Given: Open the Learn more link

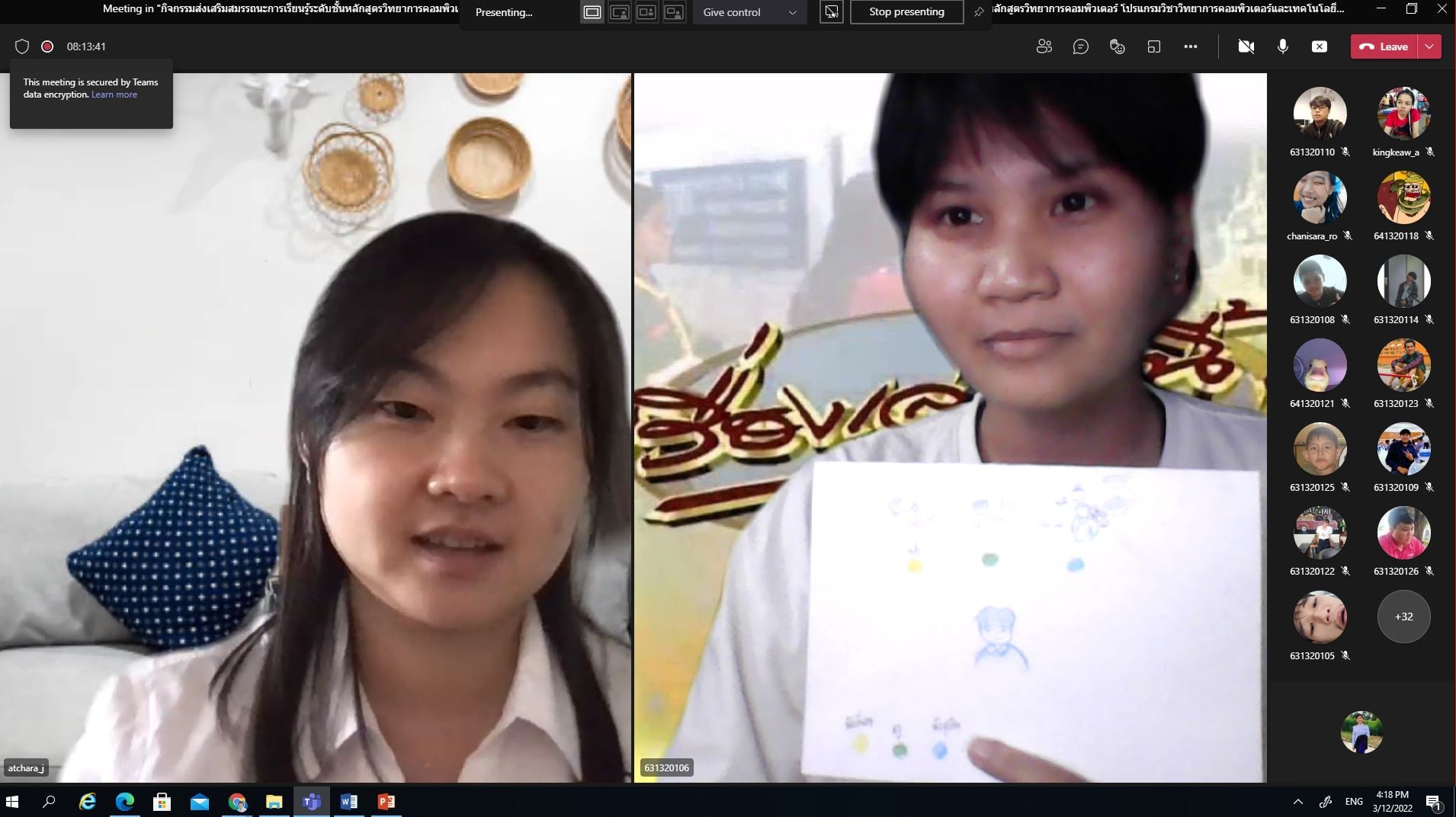Looking at the screenshot, I should [114, 95].
